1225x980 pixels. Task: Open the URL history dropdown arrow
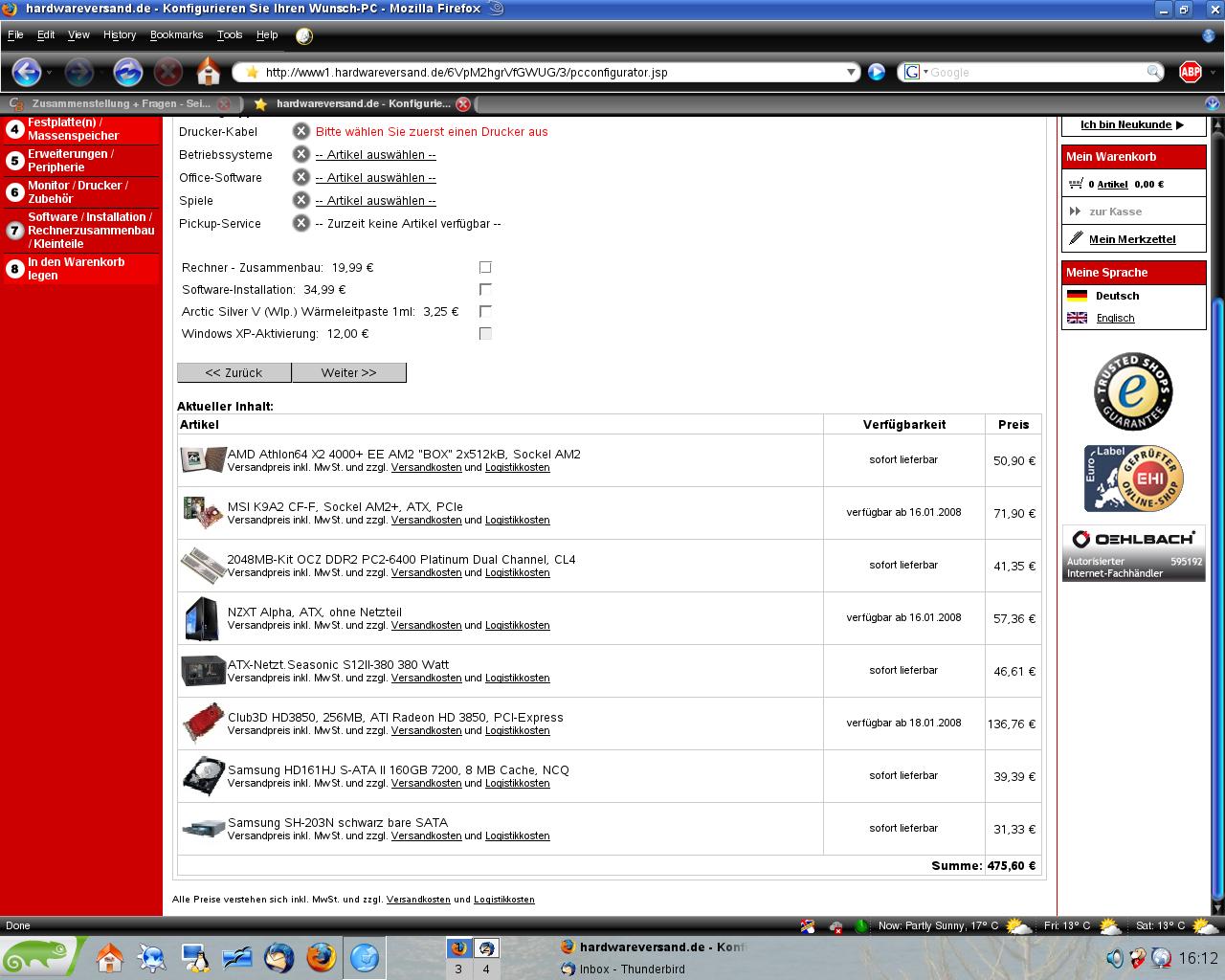[851, 72]
